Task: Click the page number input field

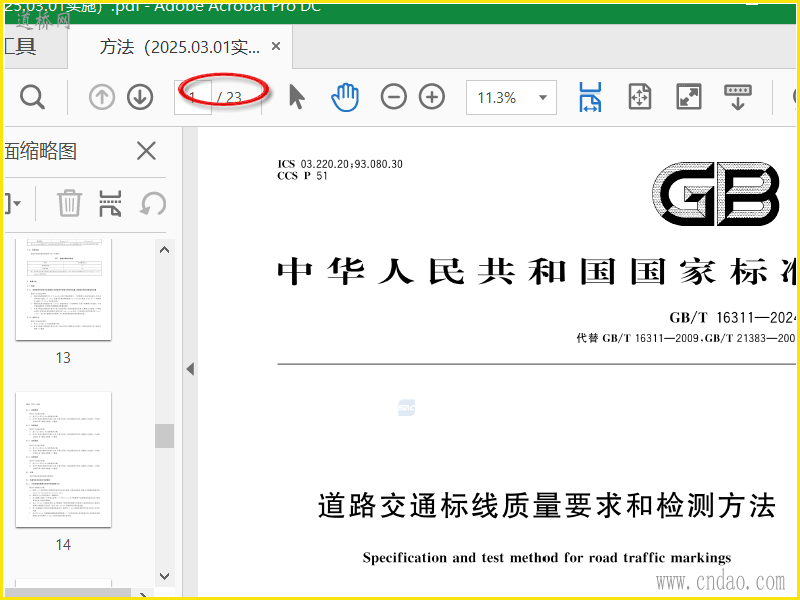Action: point(193,97)
